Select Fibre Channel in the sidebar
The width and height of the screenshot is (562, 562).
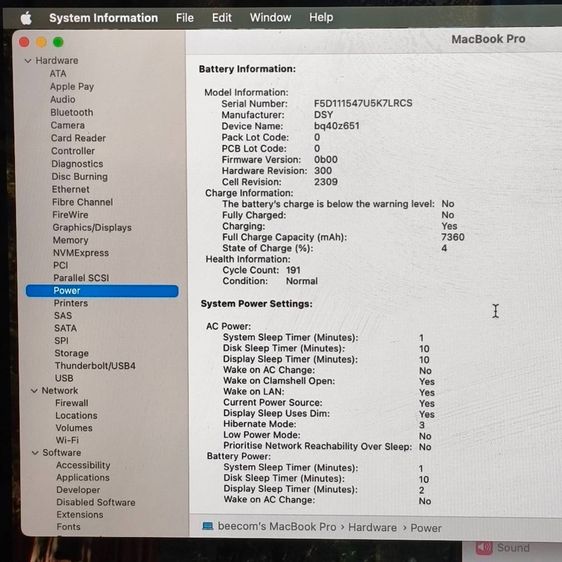tap(82, 202)
